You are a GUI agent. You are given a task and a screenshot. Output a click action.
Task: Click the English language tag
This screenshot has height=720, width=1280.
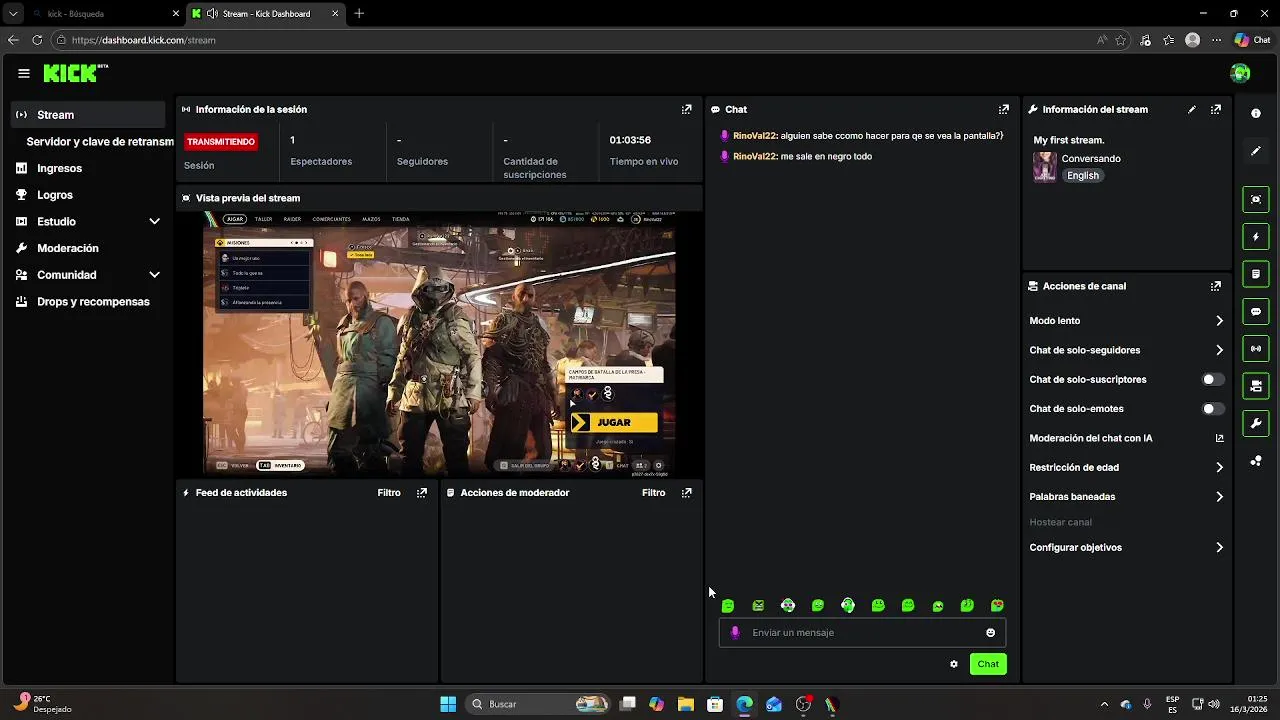click(x=1082, y=176)
